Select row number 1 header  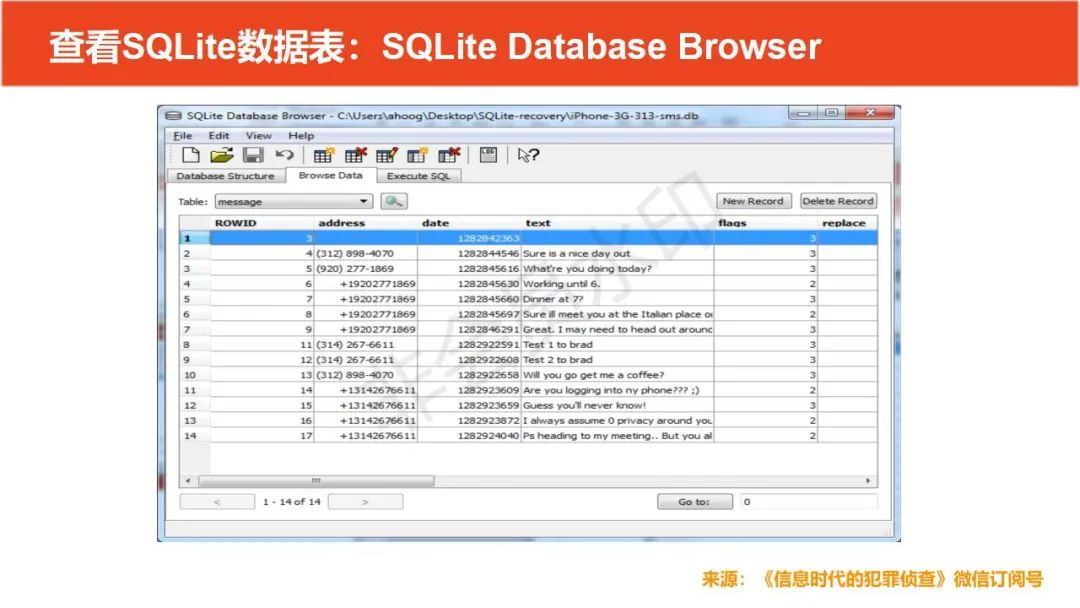194,238
